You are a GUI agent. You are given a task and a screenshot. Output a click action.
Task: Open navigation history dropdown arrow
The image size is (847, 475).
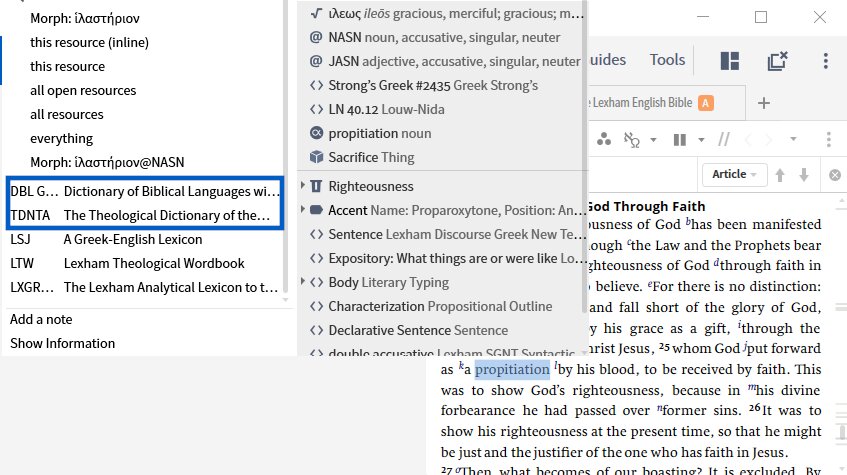coord(793,139)
